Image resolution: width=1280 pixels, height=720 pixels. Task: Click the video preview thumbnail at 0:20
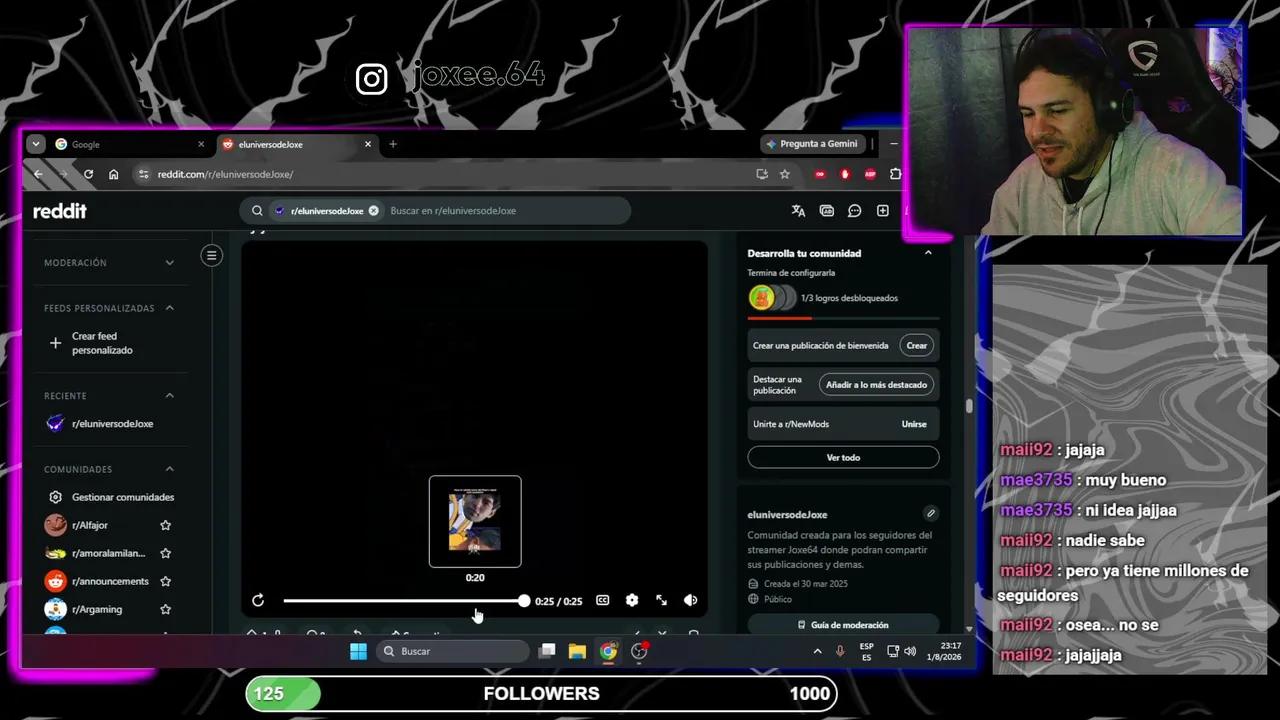tap(475, 521)
